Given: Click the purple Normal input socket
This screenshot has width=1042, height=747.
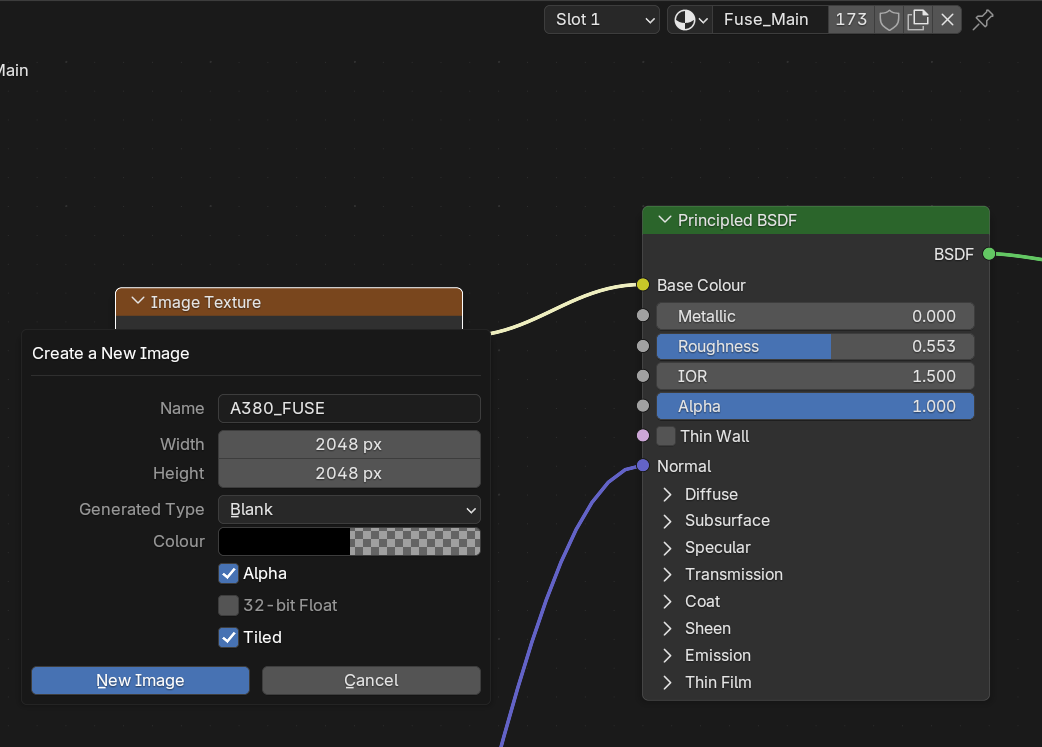Looking at the screenshot, I should (643, 466).
